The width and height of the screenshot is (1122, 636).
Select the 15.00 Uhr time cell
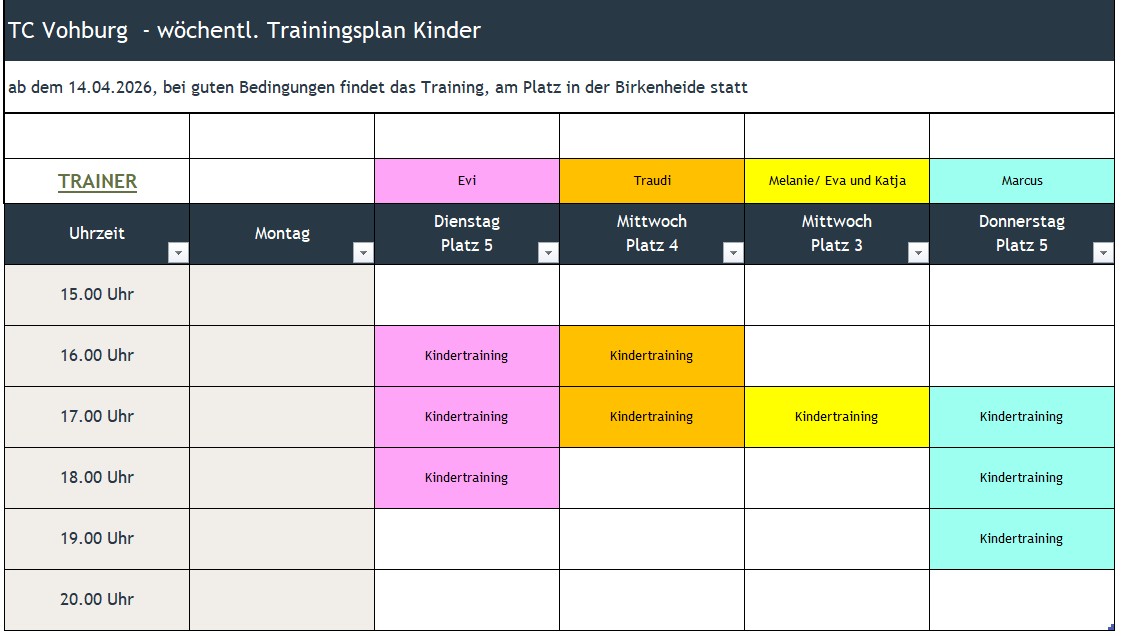click(97, 295)
